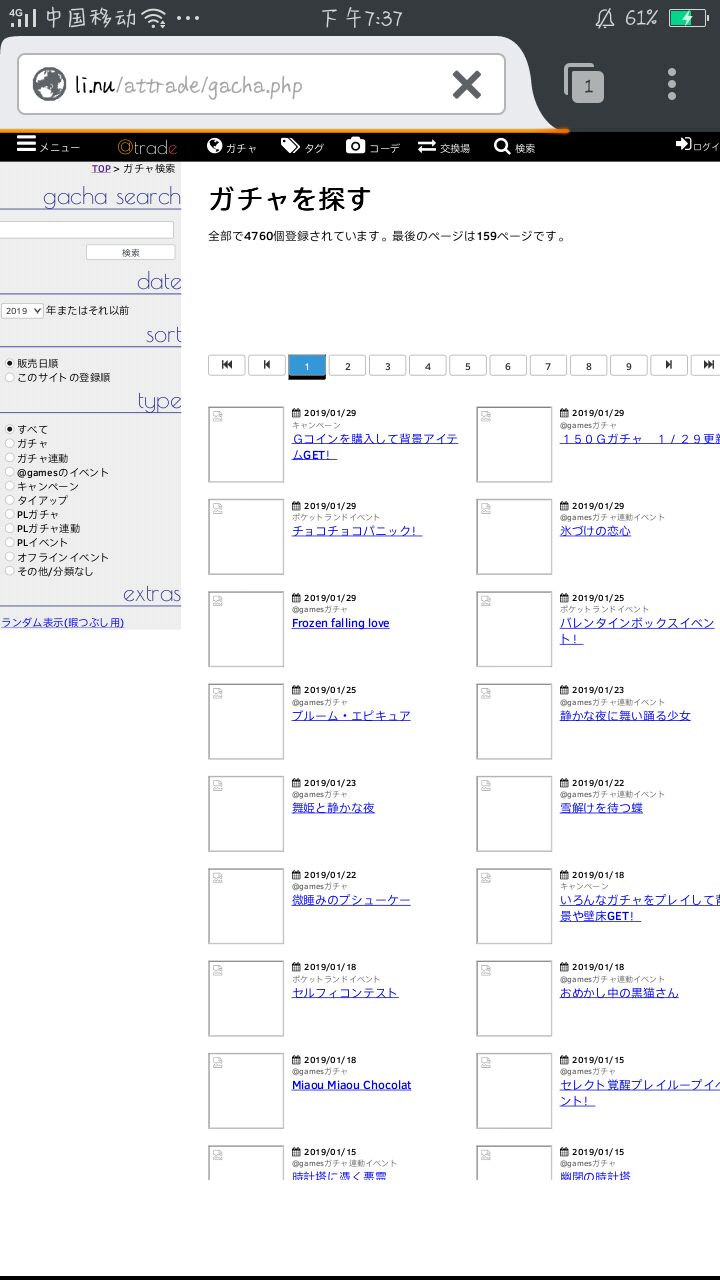Open browser tab switcher icon
Viewport: 720px width, 1280px height.
[584, 84]
